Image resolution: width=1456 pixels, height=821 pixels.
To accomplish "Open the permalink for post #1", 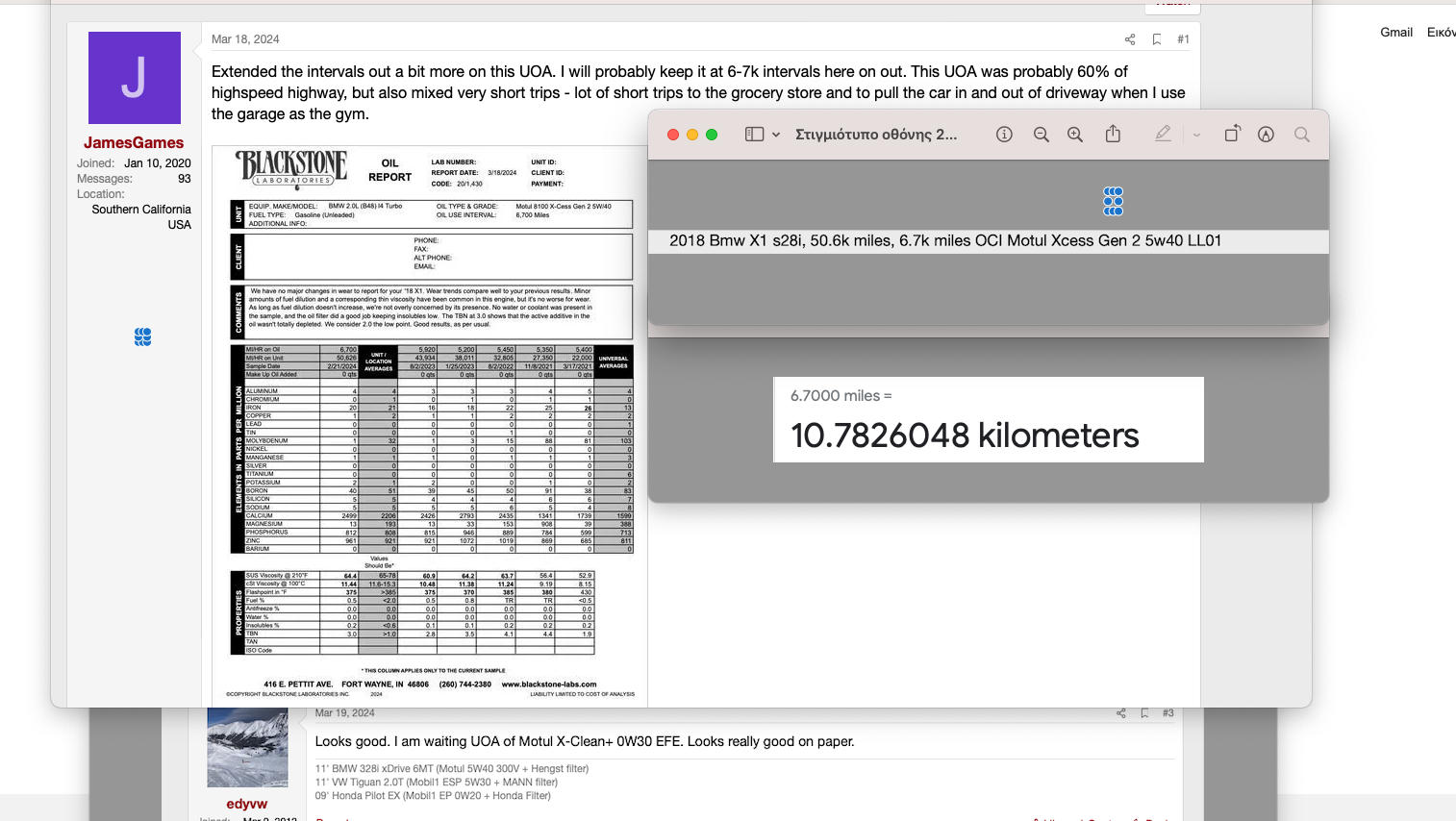I will (1183, 39).
